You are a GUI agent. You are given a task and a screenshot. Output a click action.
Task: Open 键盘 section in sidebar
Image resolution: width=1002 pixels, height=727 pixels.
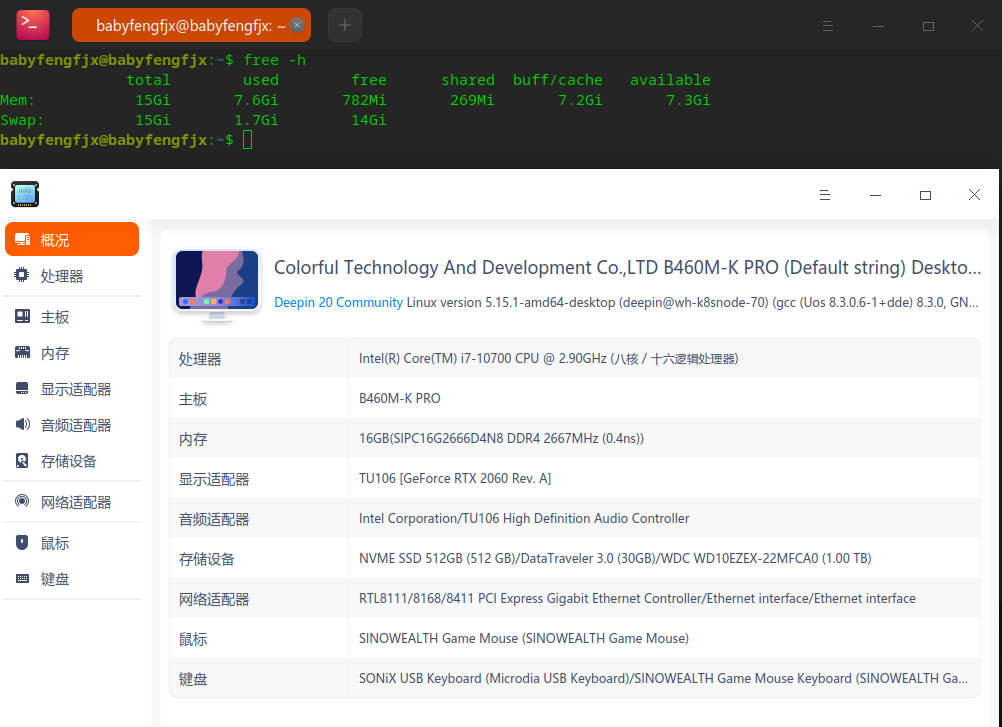(72, 579)
